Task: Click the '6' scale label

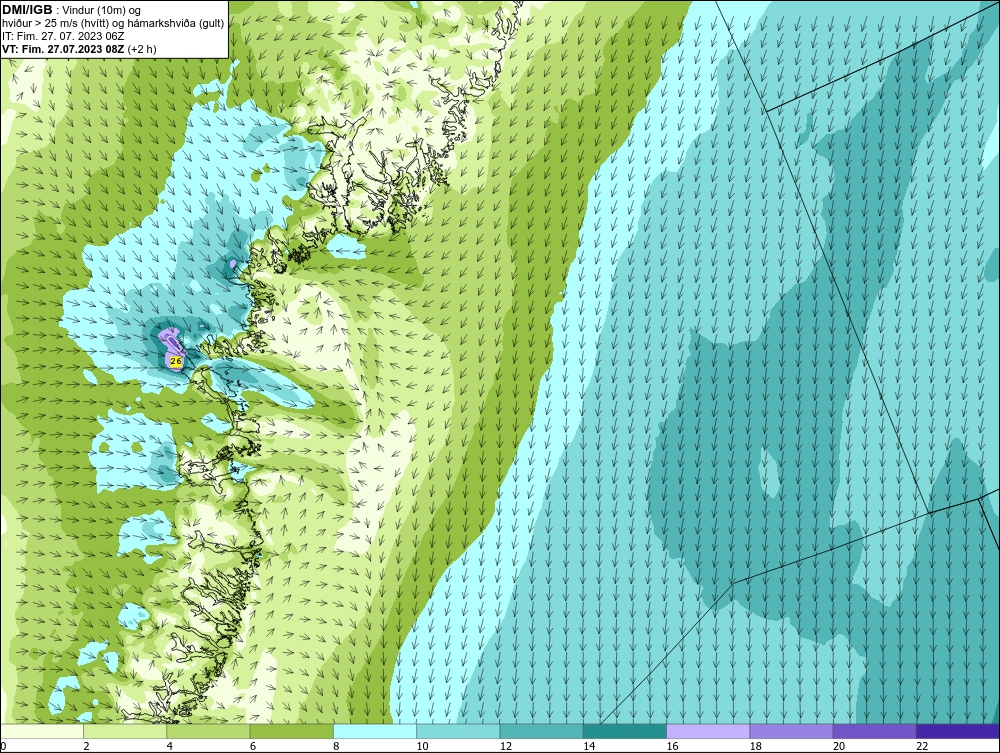Action: coord(253,747)
